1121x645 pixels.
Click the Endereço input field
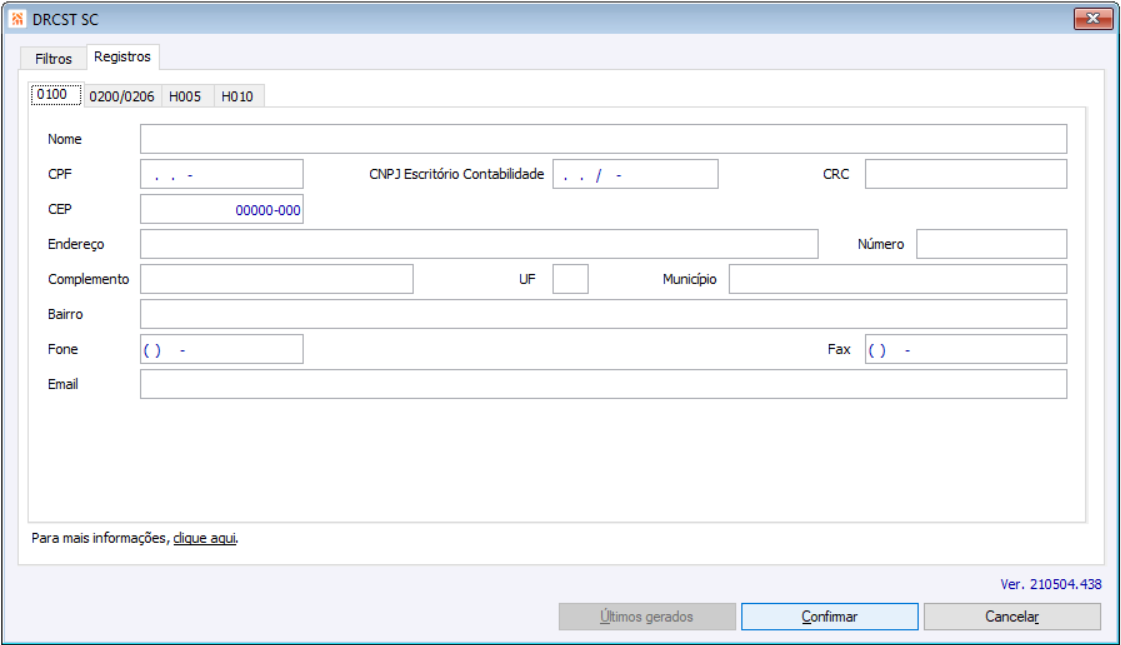click(479, 244)
